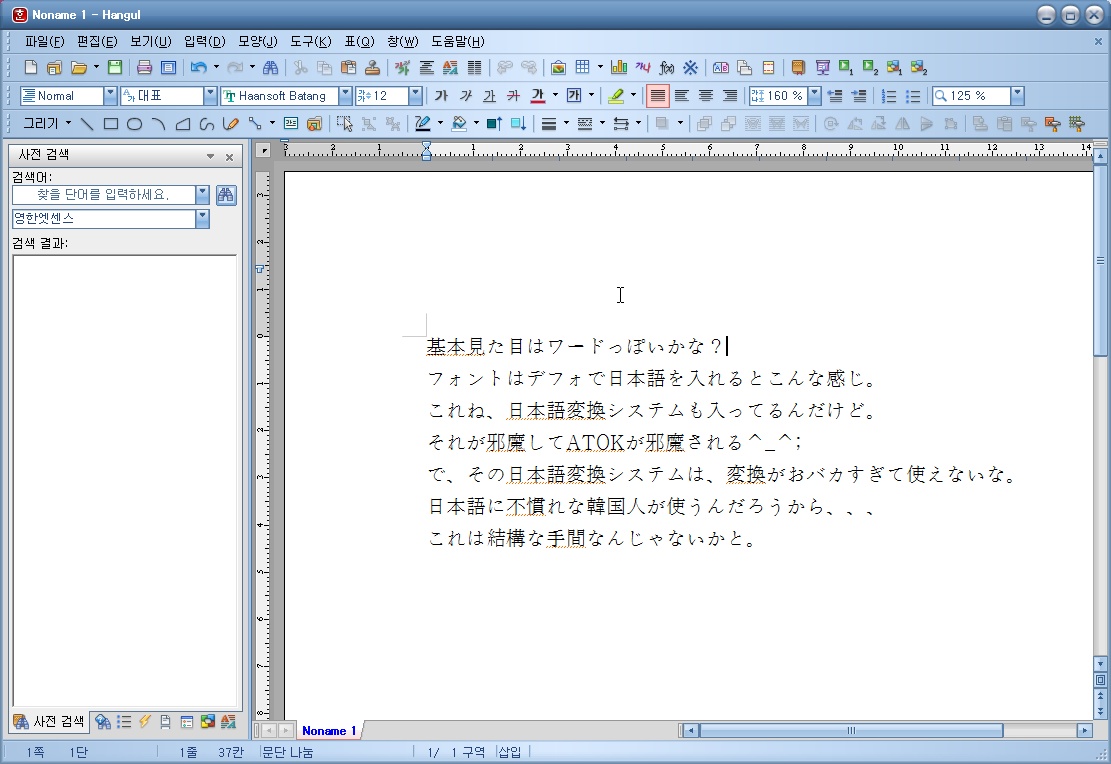Toggle left alignment button
Image resolution: width=1111 pixels, height=764 pixels.
[x=682, y=96]
